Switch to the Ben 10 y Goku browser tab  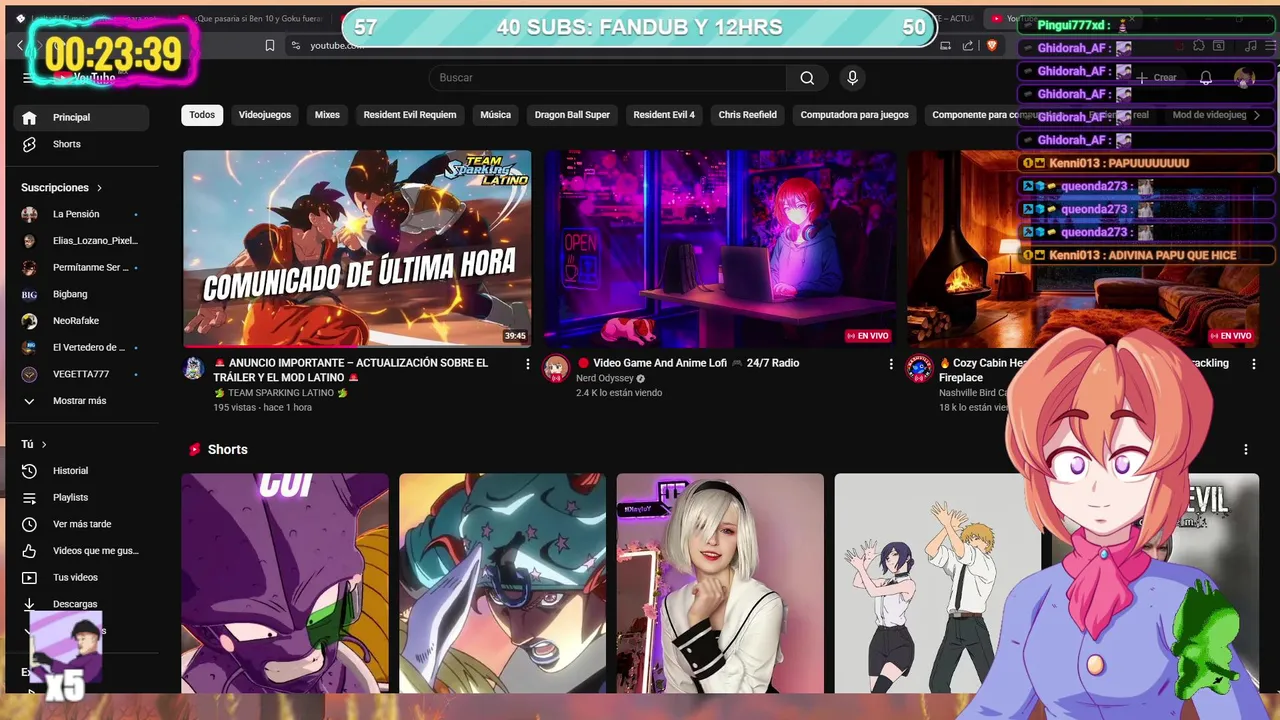pyautogui.click(x=260, y=18)
